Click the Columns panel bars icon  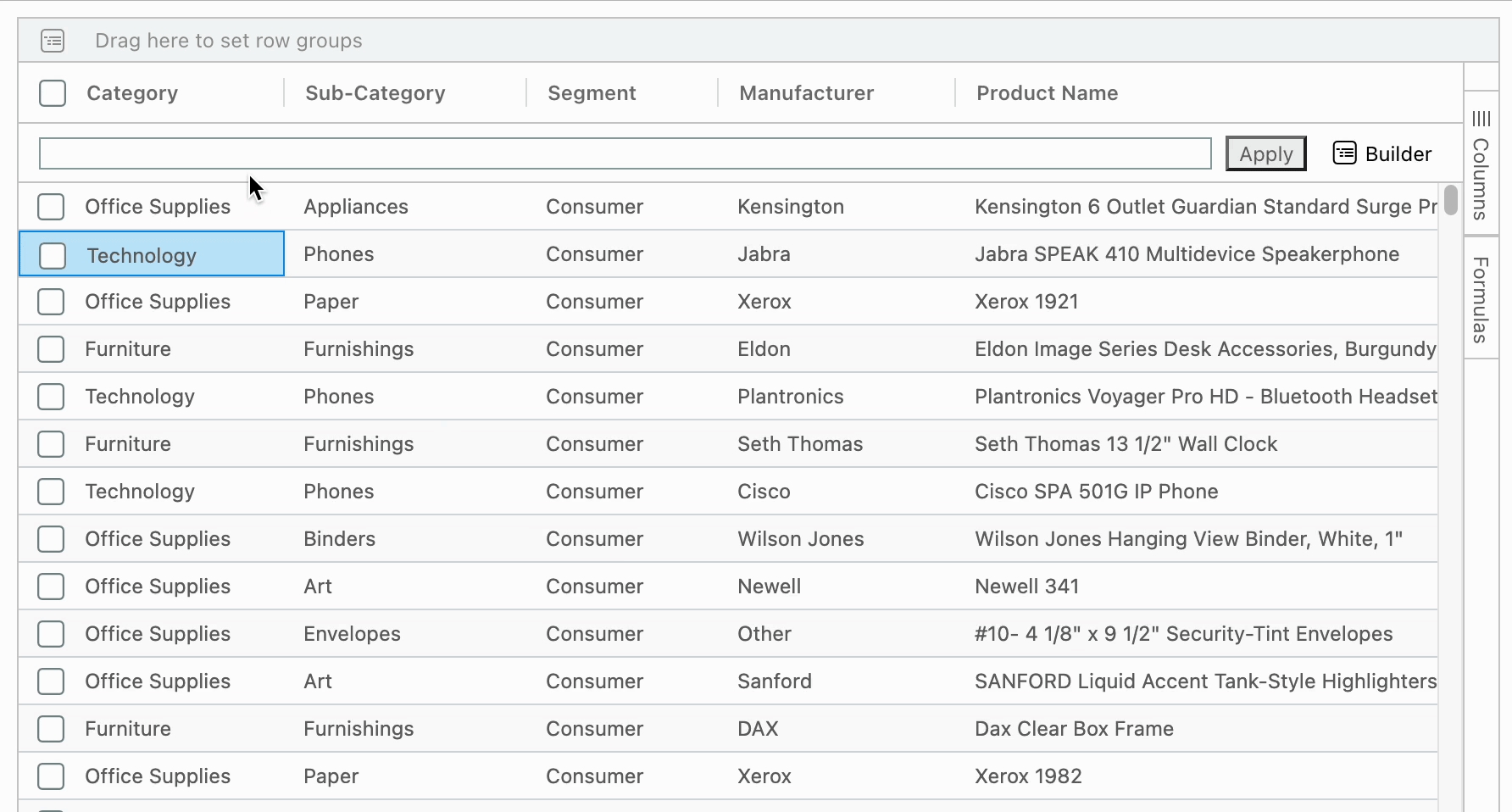pyautogui.click(x=1481, y=119)
